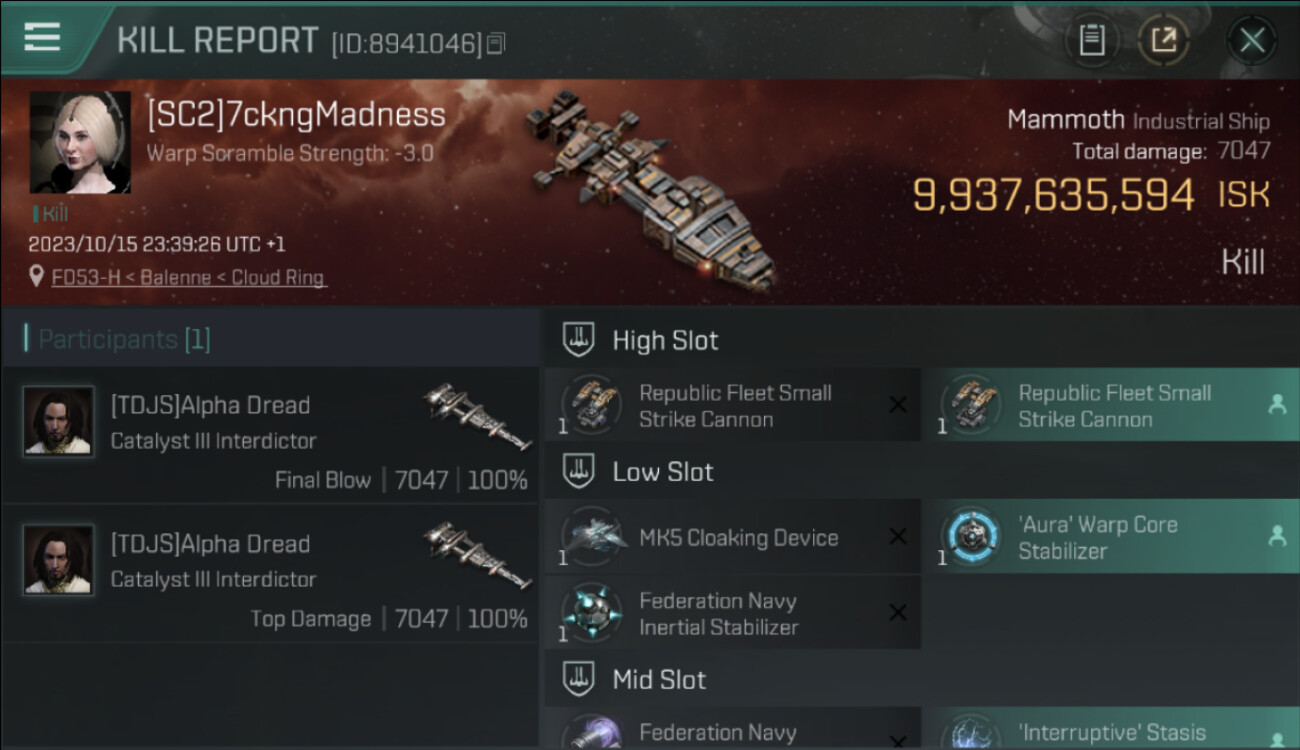Click Catalyst III Interdictor icon in Top Damage row

coord(475,554)
